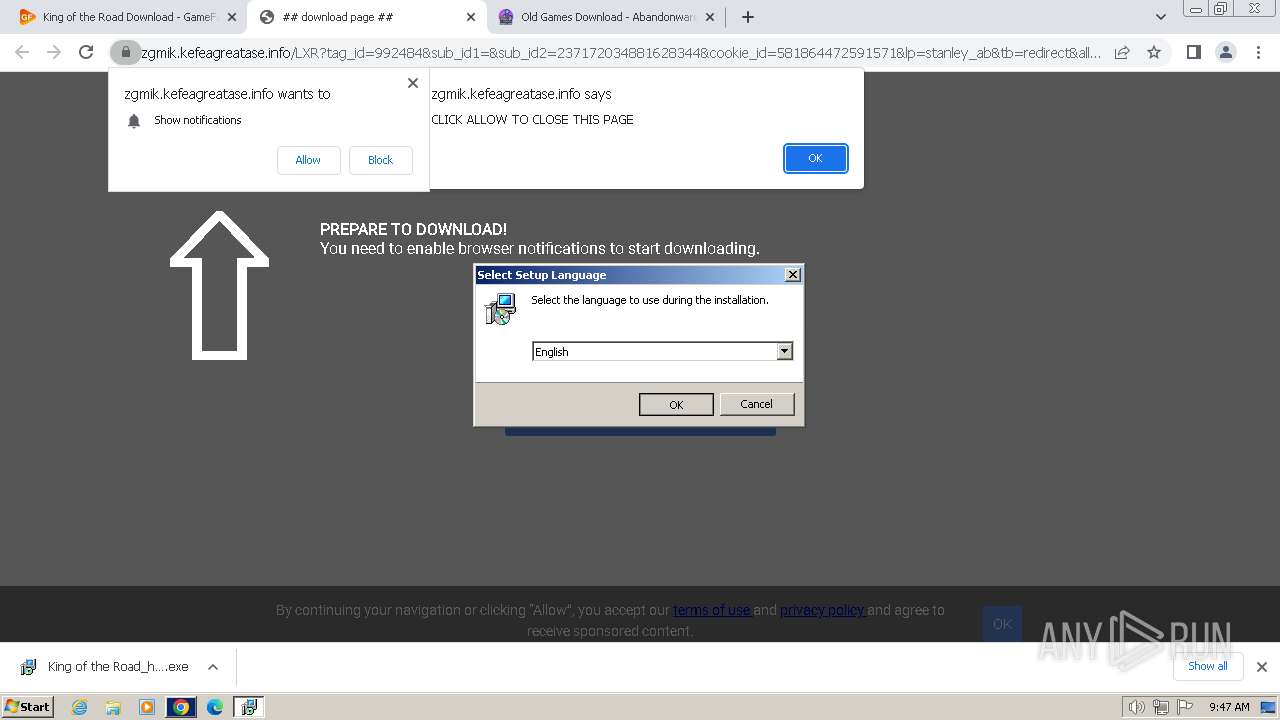Click the network tray icon
The height and width of the screenshot is (720, 1280).
point(1161,707)
